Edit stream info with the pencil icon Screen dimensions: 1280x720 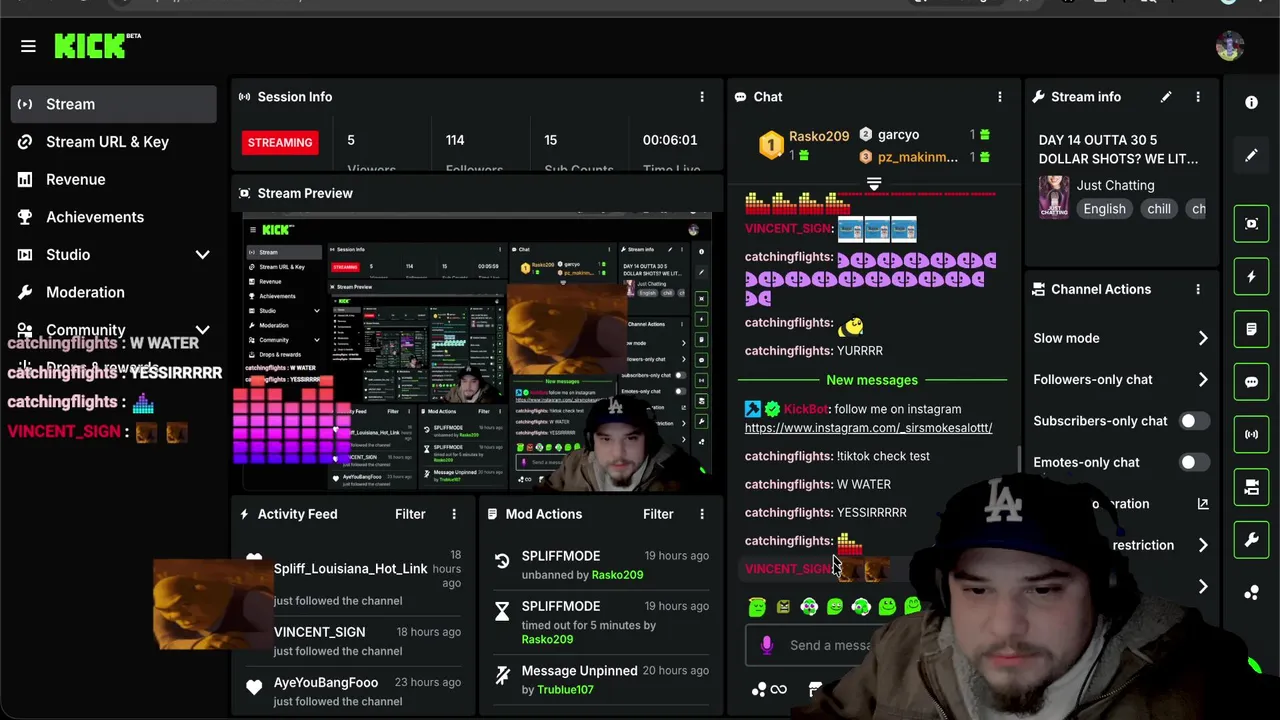click(x=1166, y=97)
